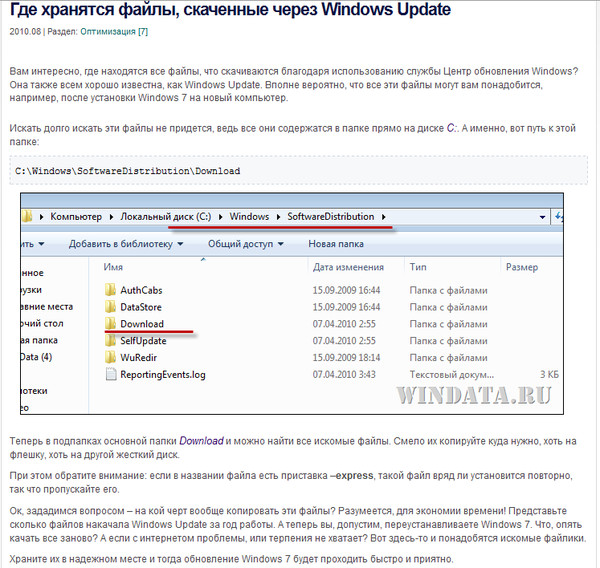Image resolution: width=600 pixels, height=568 pixels.
Task: Open Общий доступ dropdown menu
Action: tap(246, 244)
